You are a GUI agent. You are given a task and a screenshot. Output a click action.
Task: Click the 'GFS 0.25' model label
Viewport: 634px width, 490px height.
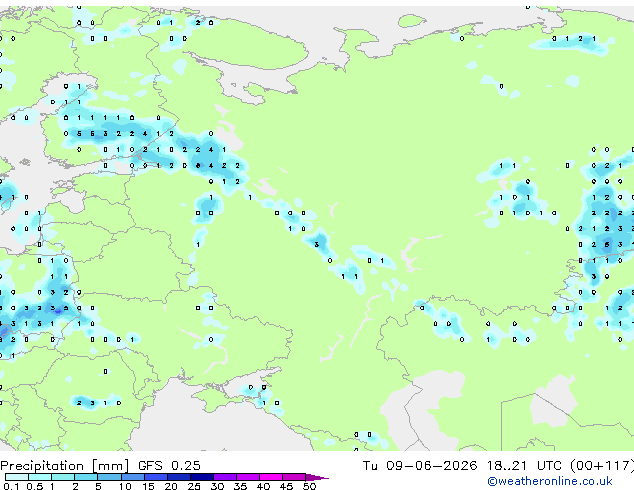(169, 466)
